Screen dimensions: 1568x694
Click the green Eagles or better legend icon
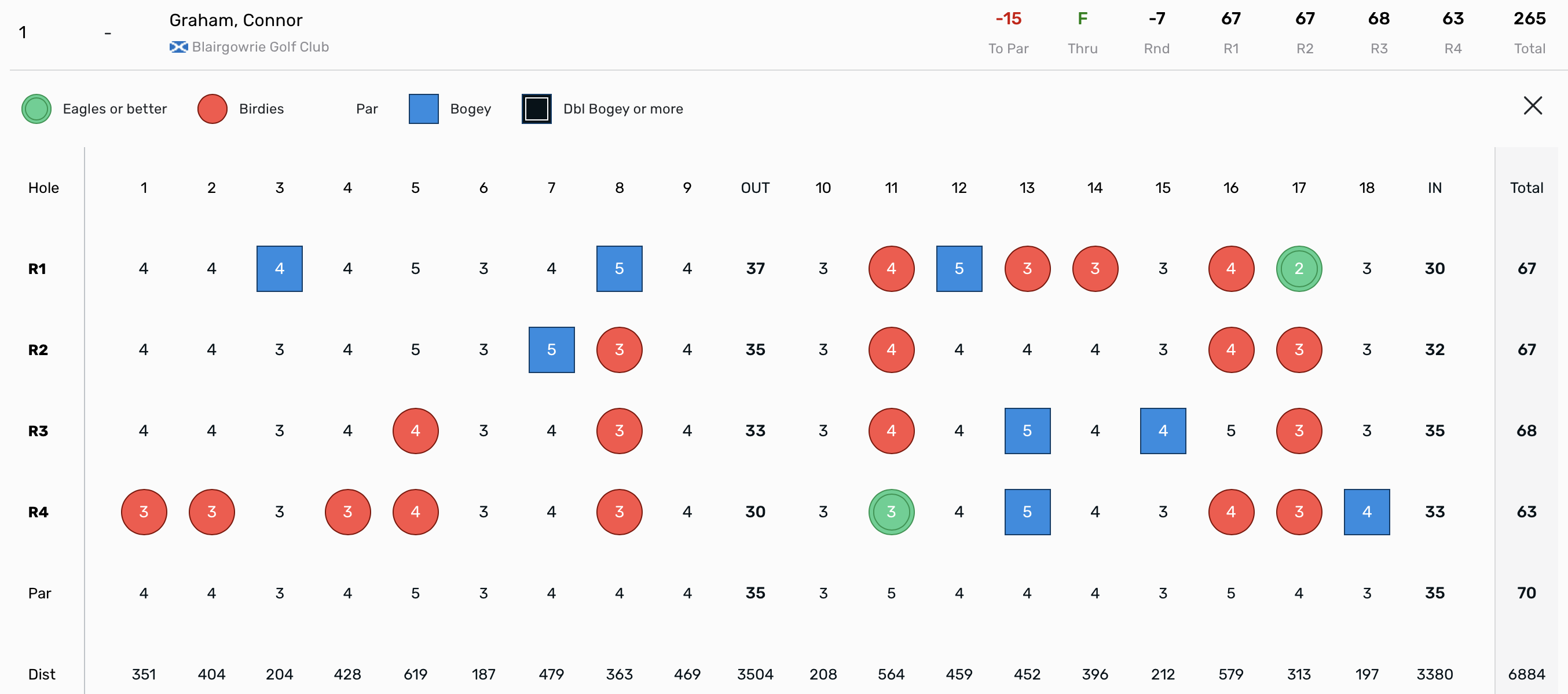36,109
